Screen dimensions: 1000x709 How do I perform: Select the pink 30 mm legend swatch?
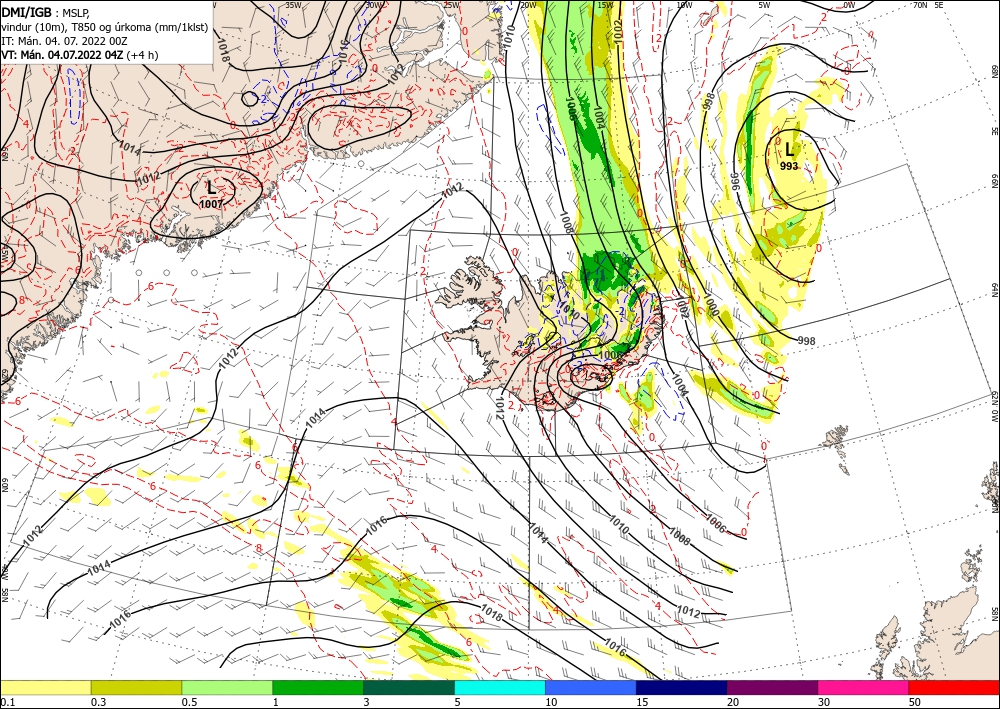pos(864,687)
